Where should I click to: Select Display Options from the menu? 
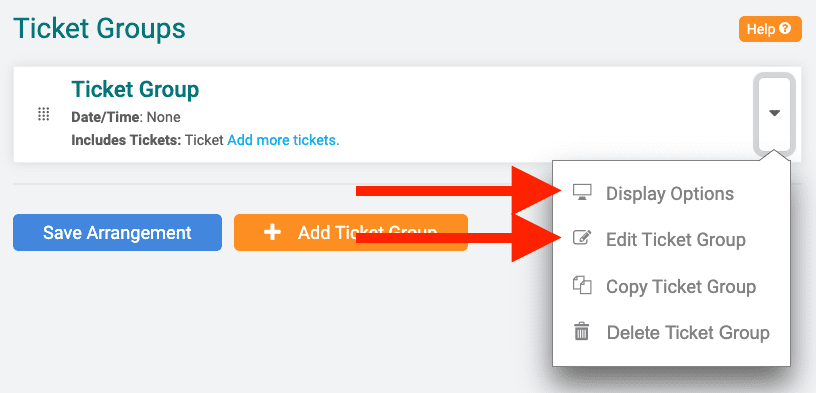(x=671, y=194)
